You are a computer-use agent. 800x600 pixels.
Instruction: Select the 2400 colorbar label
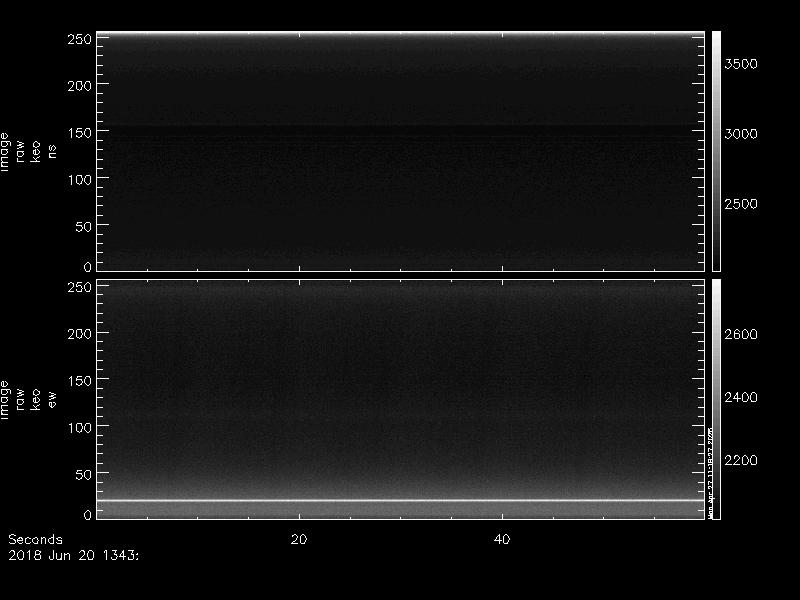coord(741,397)
